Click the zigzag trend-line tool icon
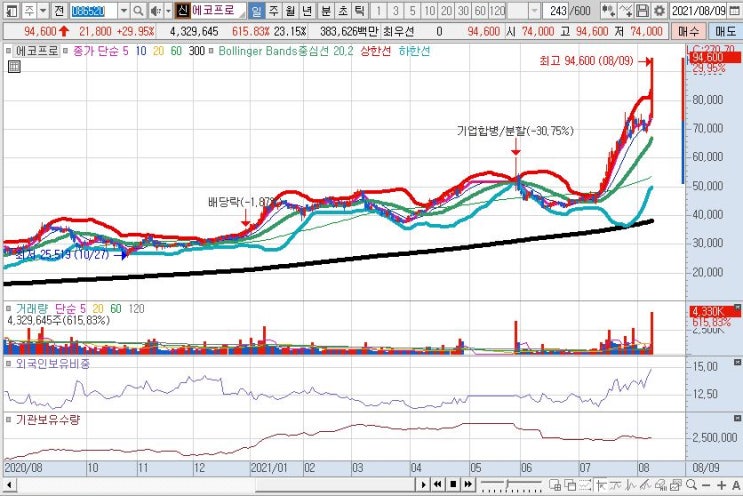The width and height of the screenshot is (743, 496). 616,485
